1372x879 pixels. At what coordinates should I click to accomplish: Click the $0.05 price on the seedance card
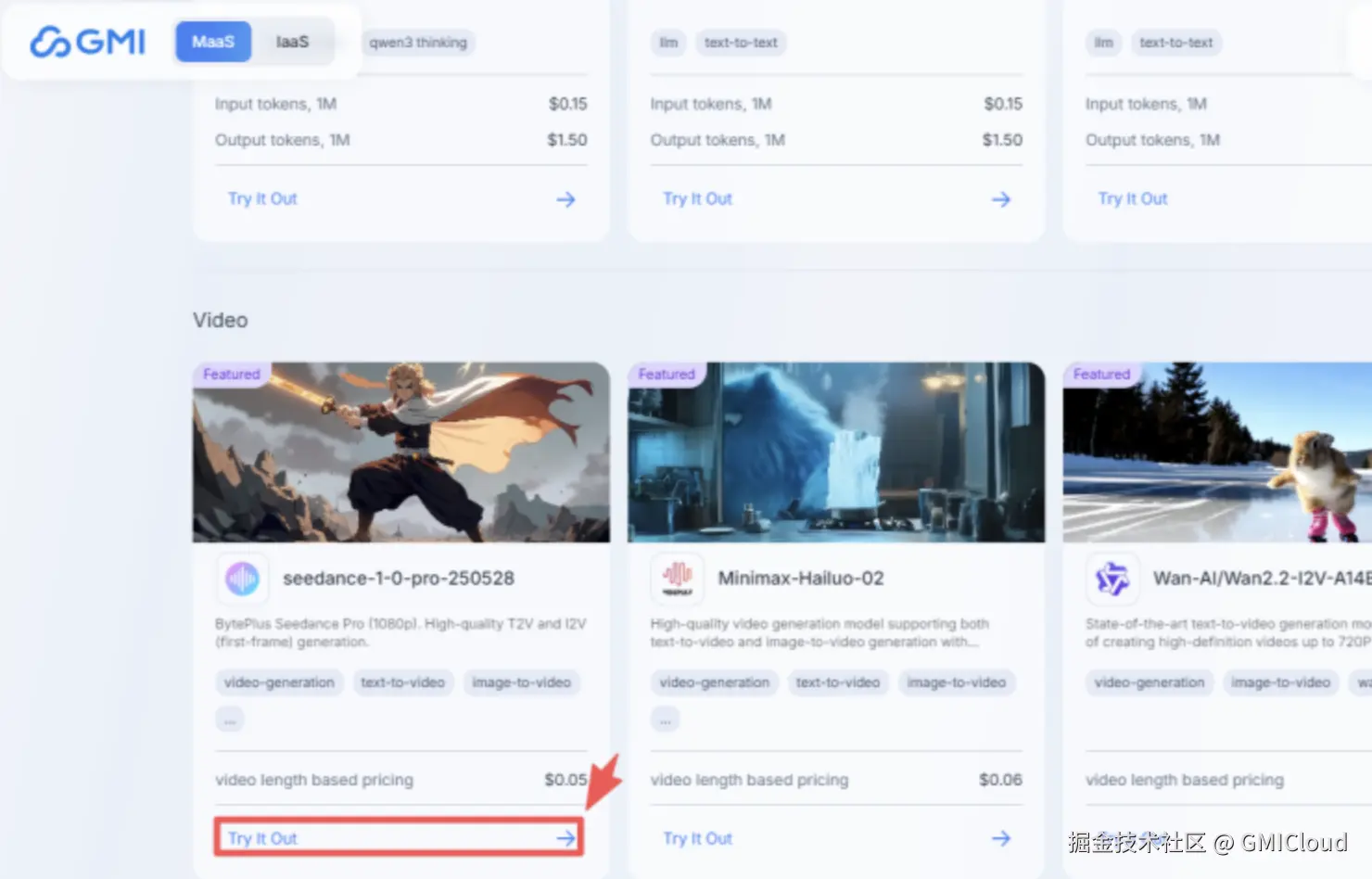(565, 780)
